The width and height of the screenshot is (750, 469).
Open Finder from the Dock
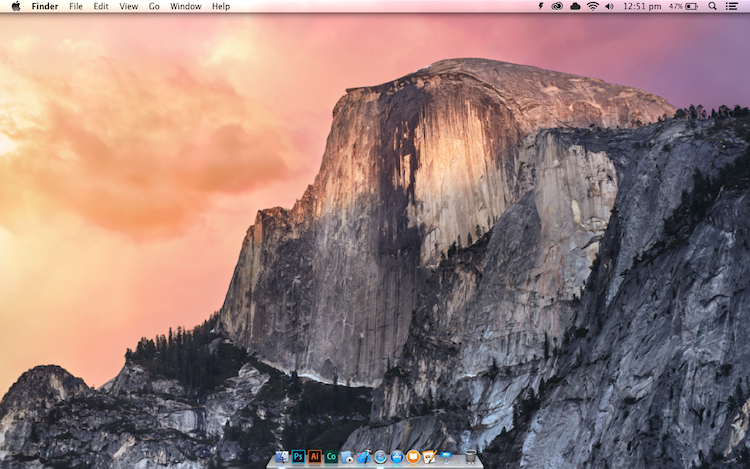coord(282,457)
